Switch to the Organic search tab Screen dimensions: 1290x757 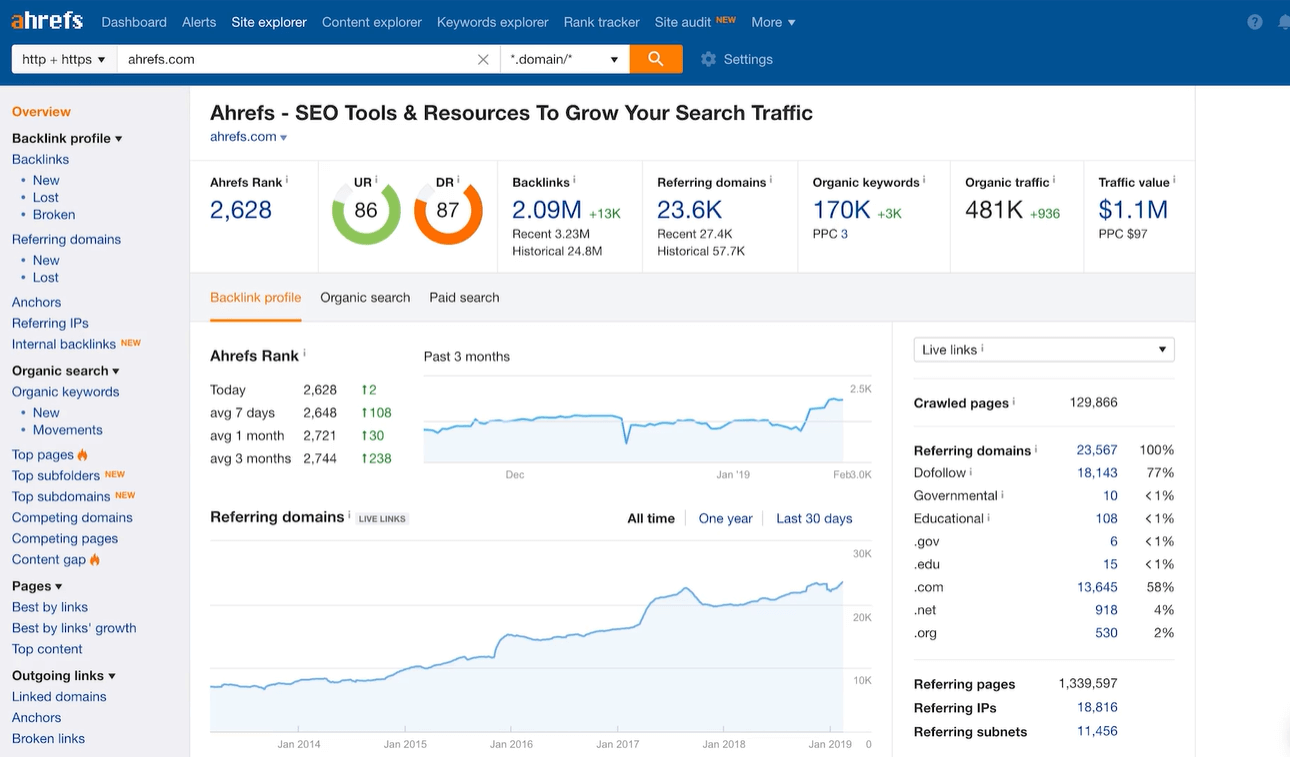pos(365,297)
